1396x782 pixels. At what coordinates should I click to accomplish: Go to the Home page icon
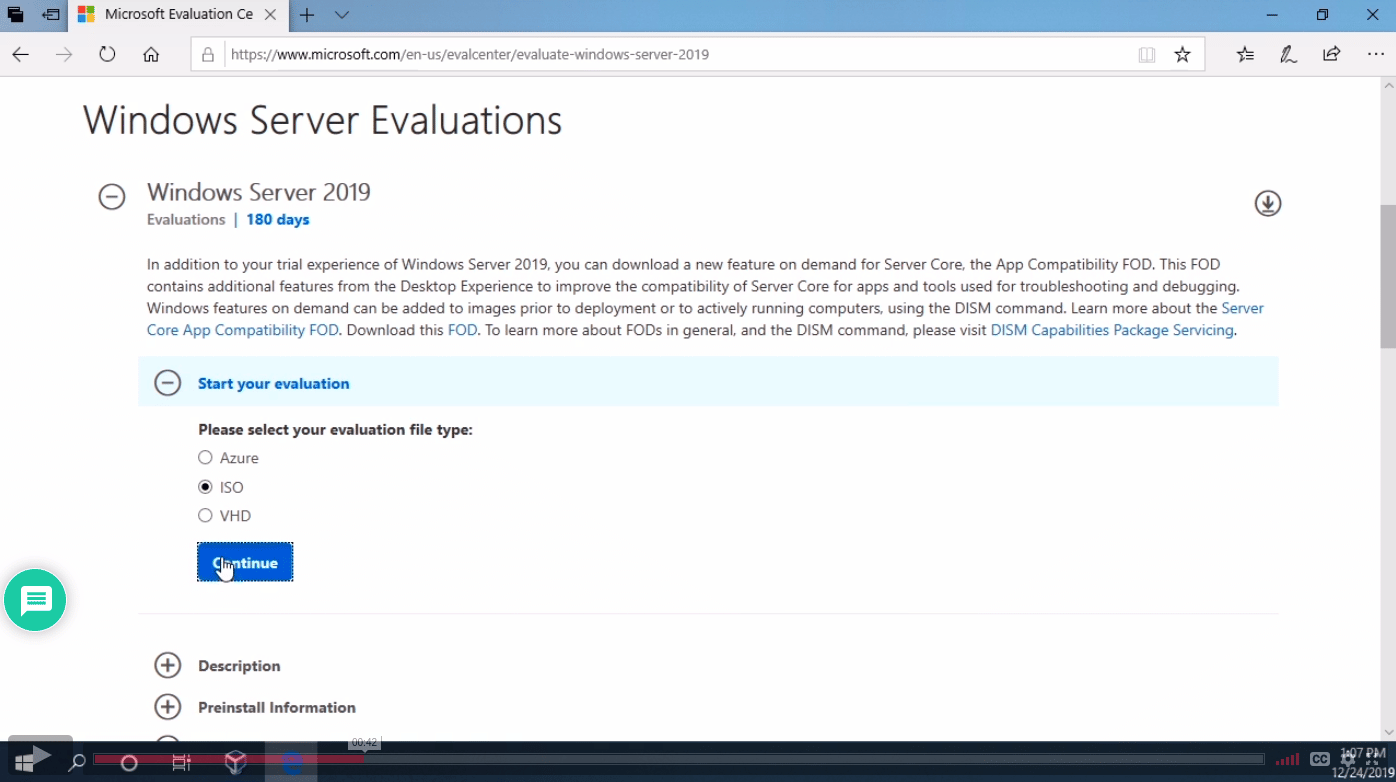point(151,55)
